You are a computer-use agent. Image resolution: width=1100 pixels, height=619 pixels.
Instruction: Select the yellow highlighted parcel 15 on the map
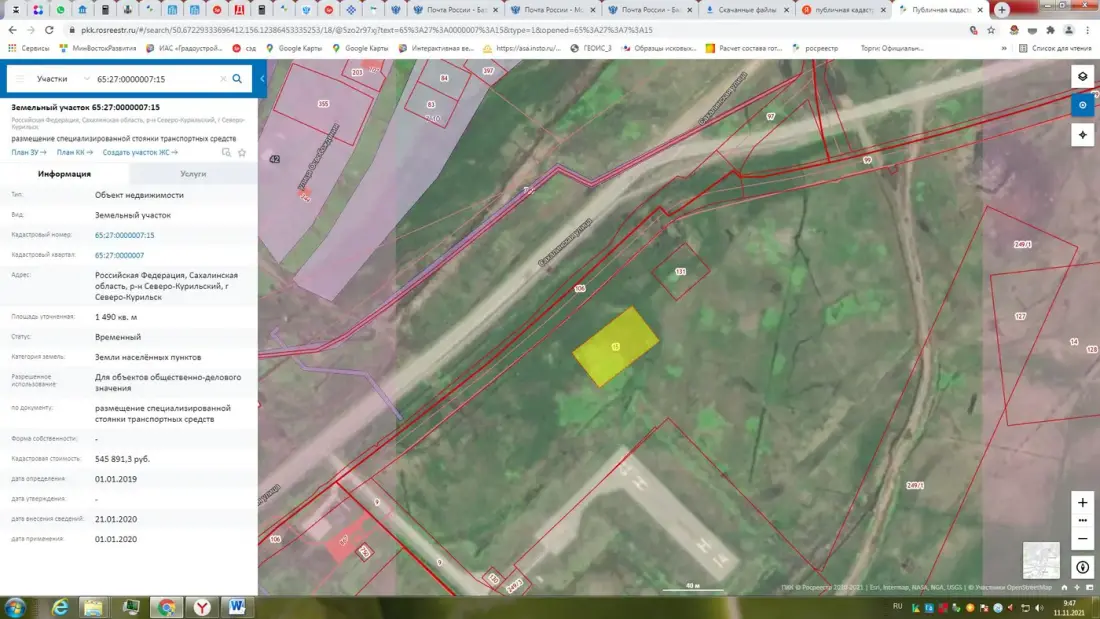[x=615, y=346]
